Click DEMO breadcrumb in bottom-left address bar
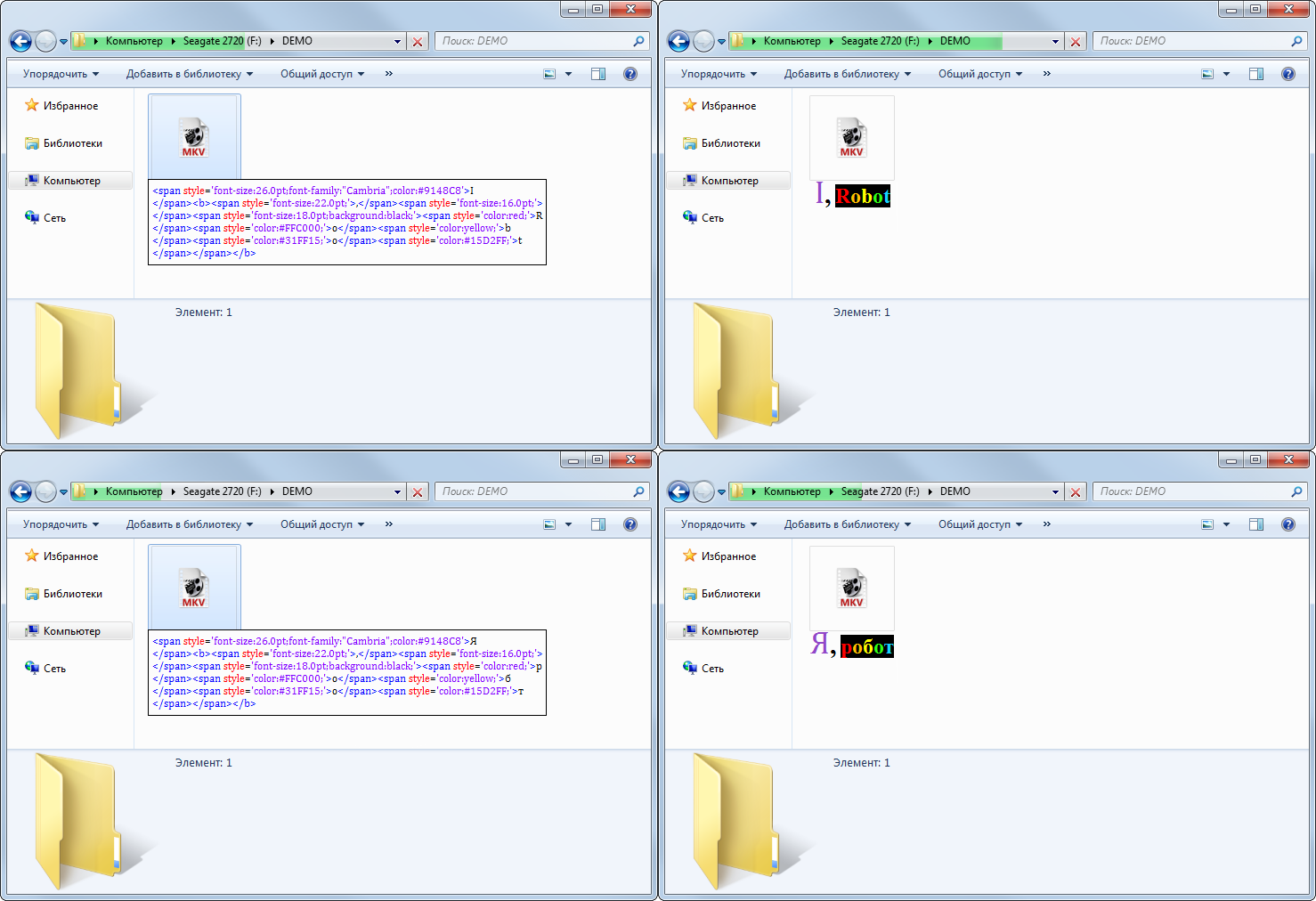Screen dimensions: 1316x901 click(x=297, y=491)
